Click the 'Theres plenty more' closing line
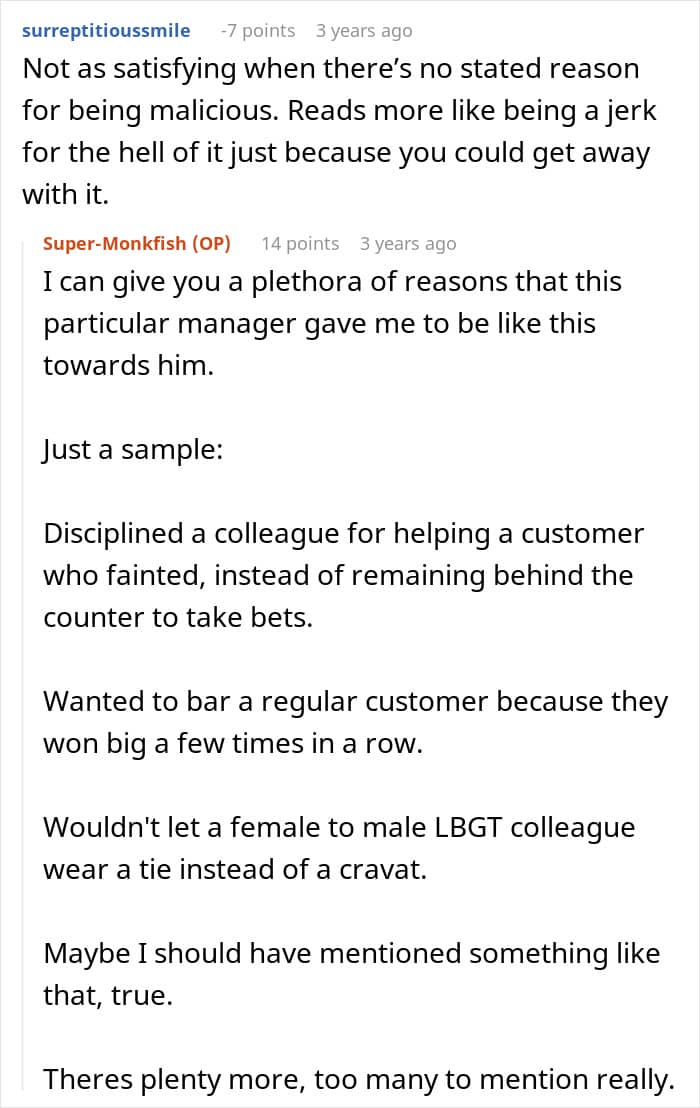 pos(359,1080)
